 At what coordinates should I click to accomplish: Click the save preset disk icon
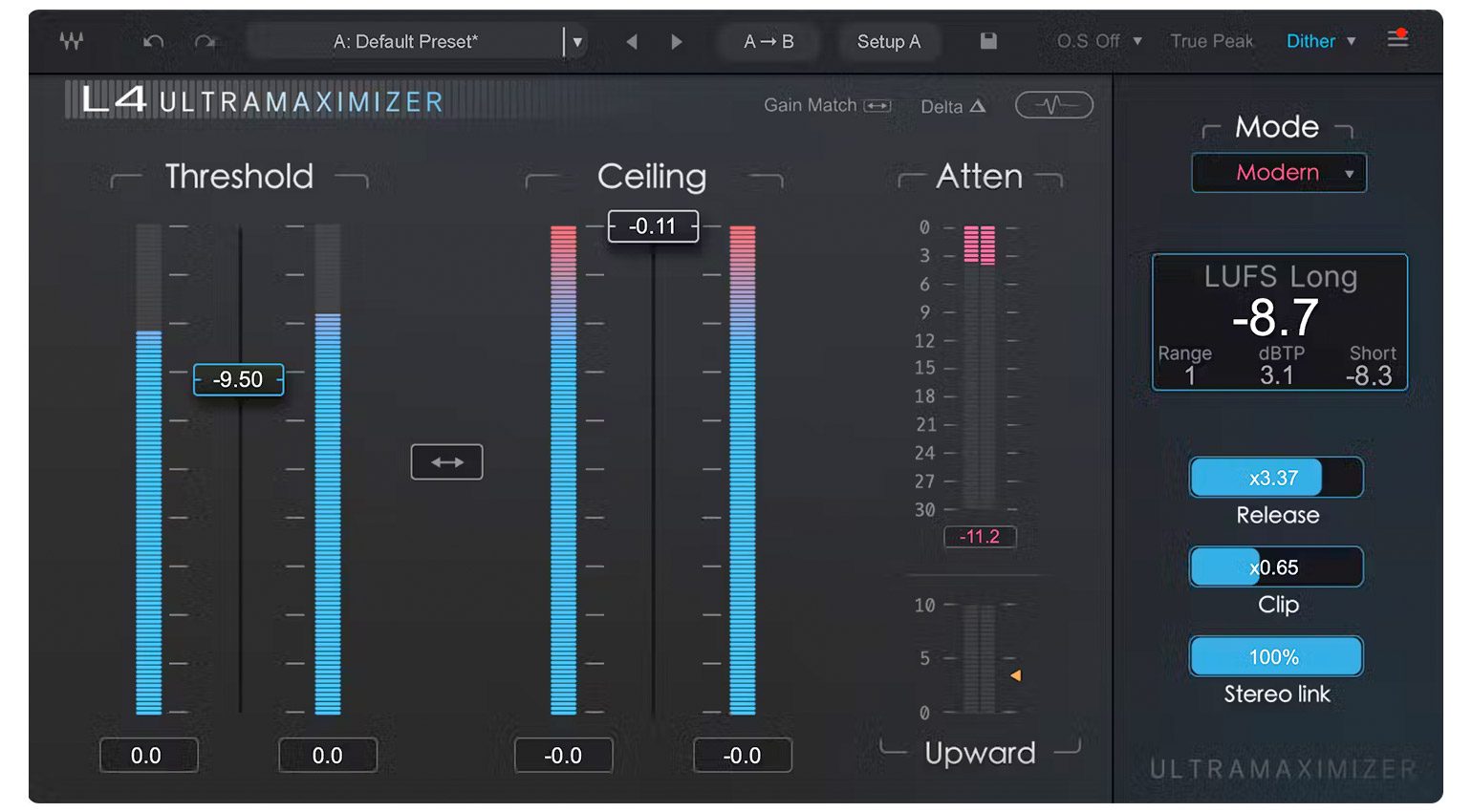click(988, 41)
